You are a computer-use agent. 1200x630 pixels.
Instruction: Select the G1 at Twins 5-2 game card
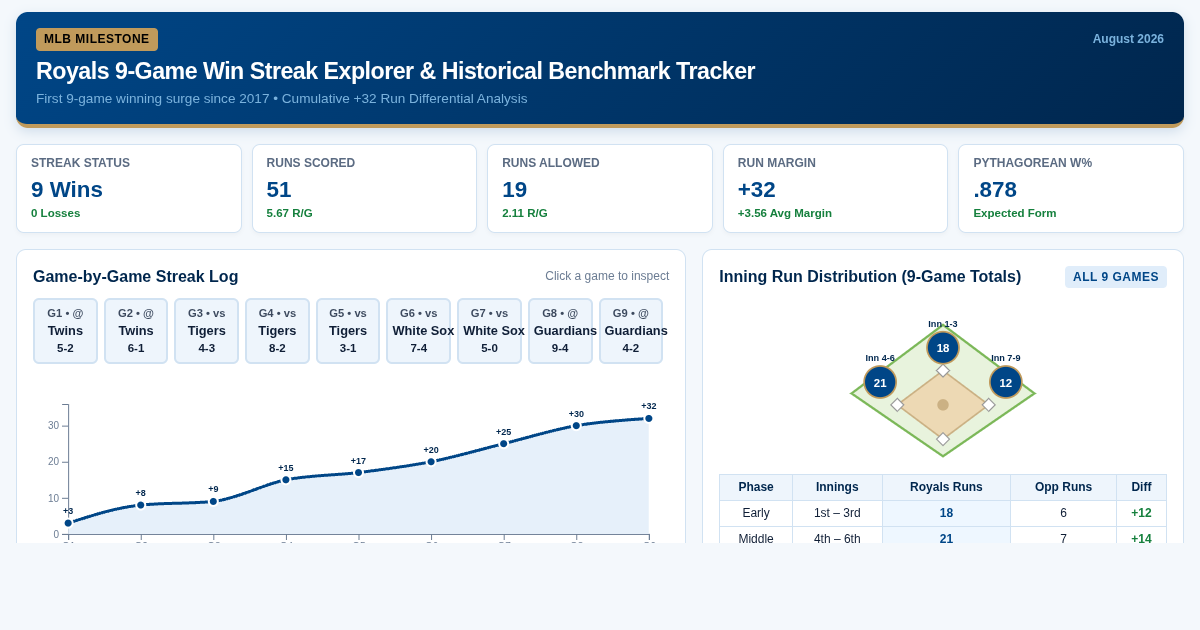[x=65, y=331]
